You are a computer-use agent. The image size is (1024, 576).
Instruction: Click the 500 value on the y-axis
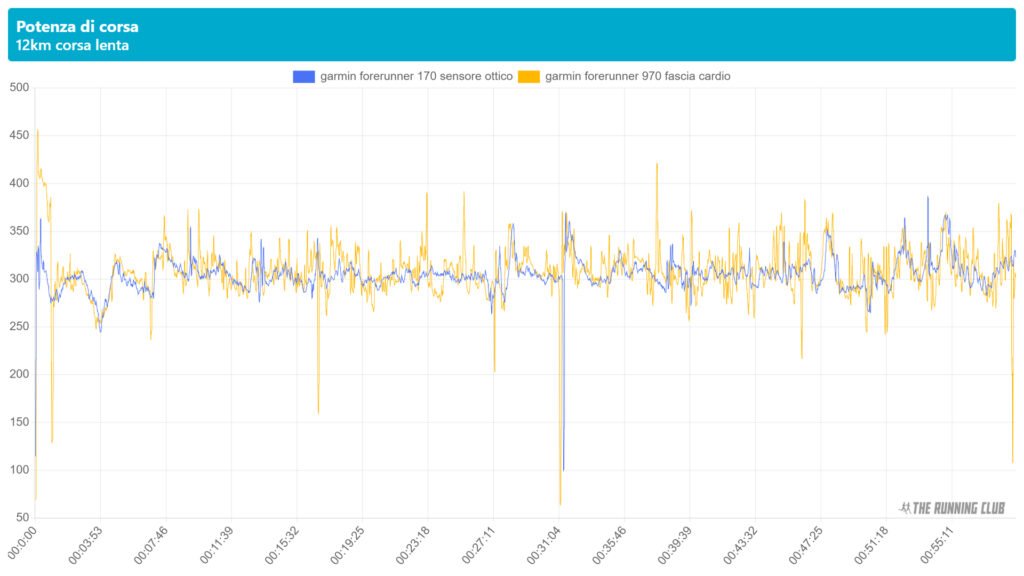coord(19,88)
